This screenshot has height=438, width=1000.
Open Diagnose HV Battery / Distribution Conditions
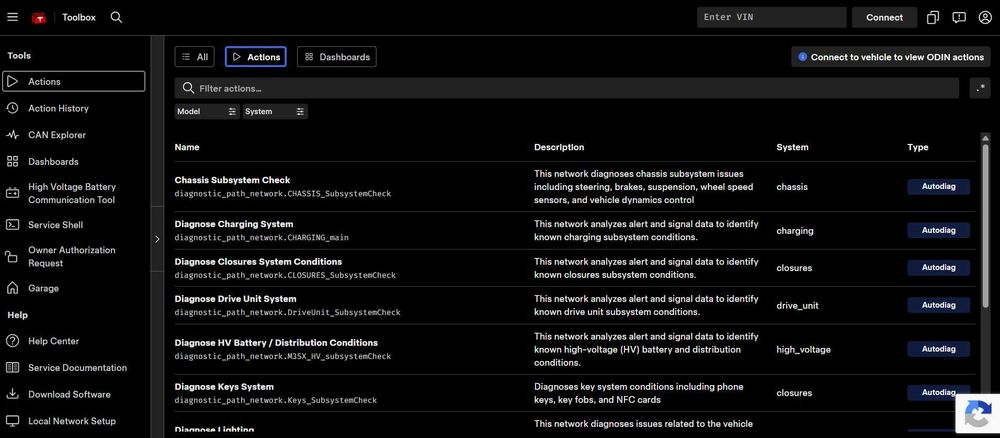pyautogui.click(x=276, y=342)
